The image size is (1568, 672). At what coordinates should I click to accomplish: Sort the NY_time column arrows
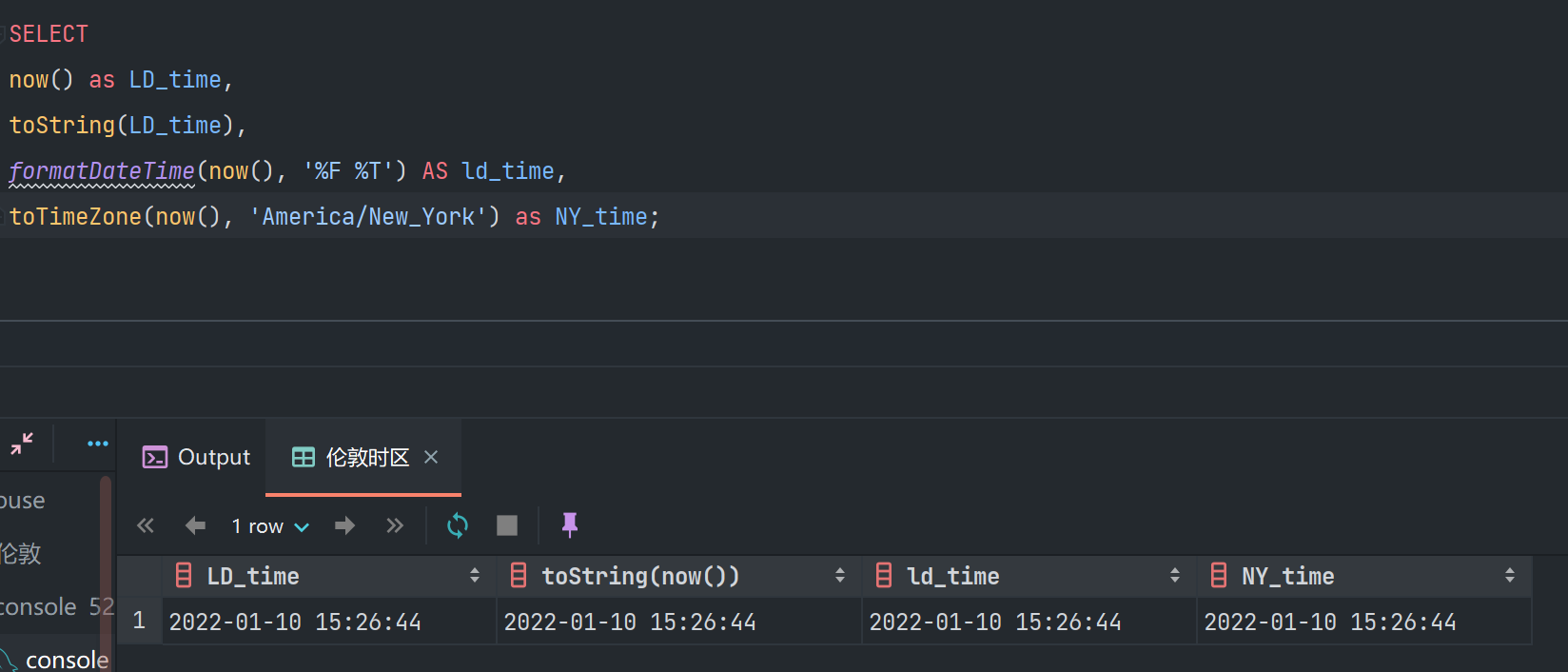coord(1510,576)
